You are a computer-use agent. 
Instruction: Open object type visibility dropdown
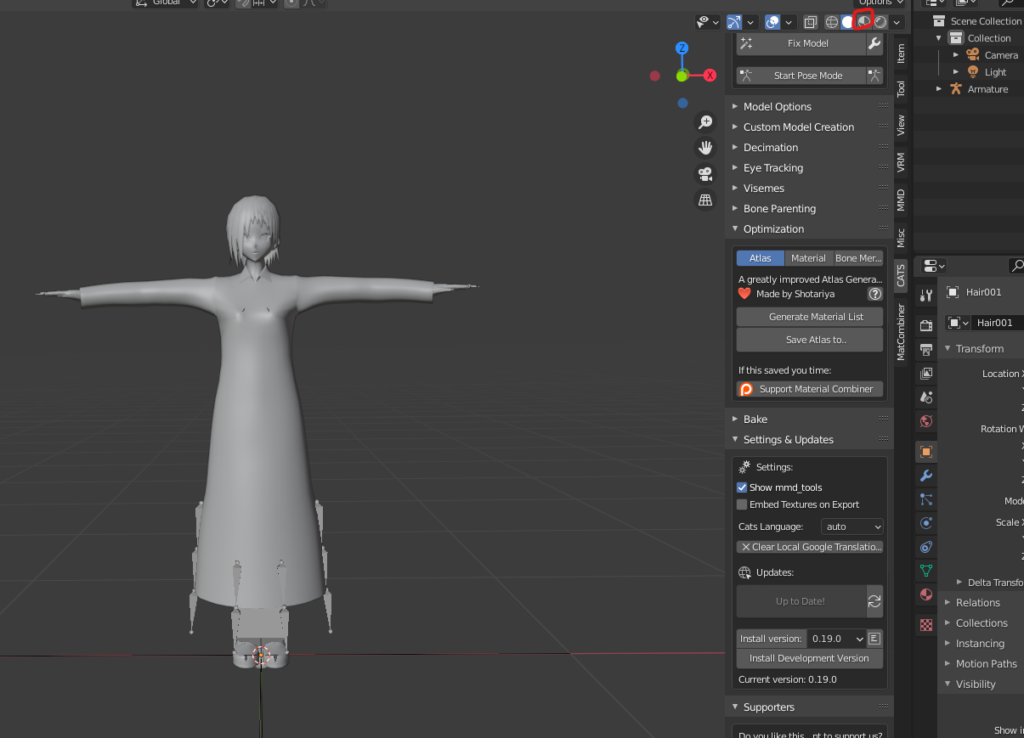708,22
